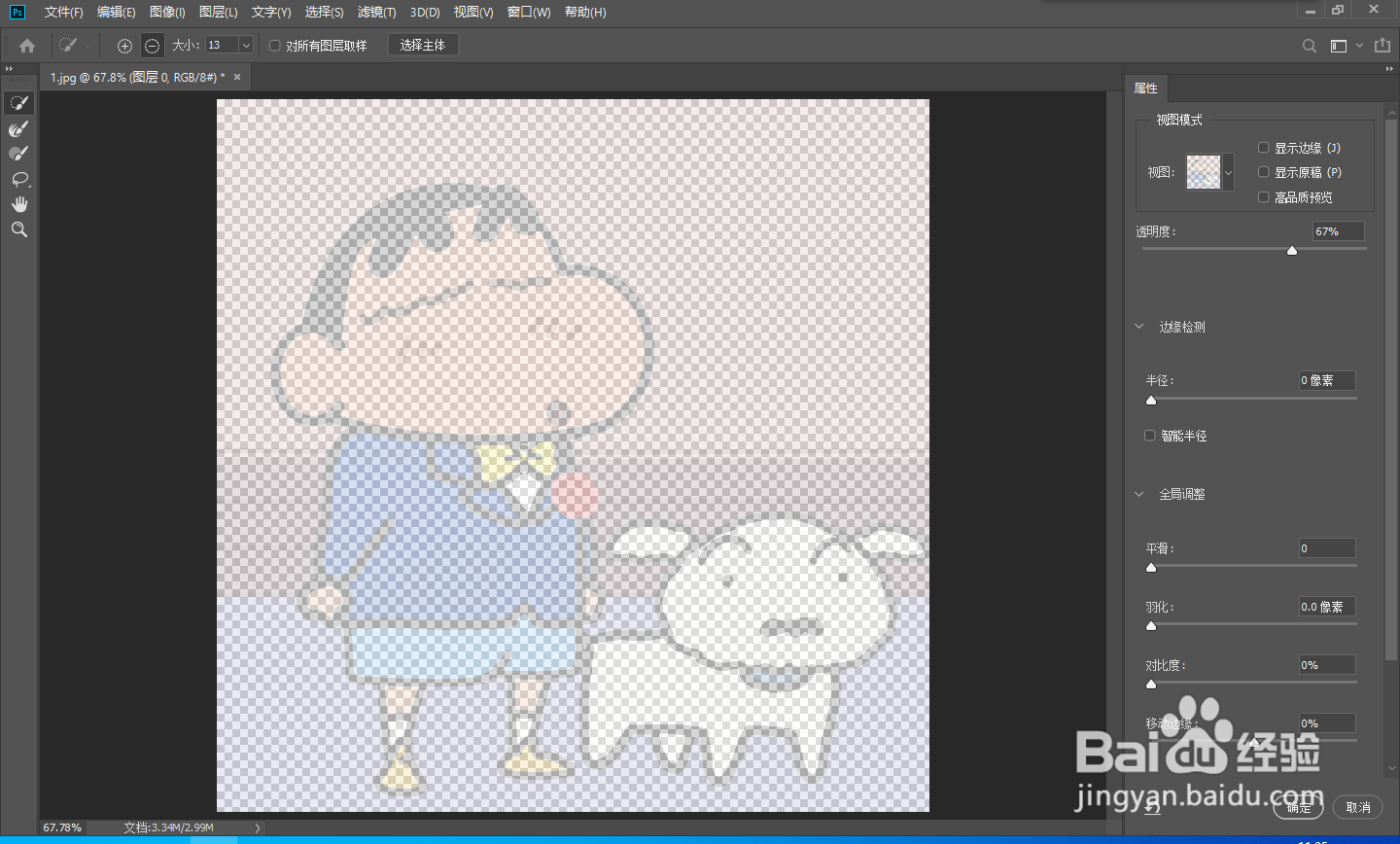The height and width of the screenshot is (844, 1400).
Task: Click the reset workspace undo icon
Action: [1154, 807]
